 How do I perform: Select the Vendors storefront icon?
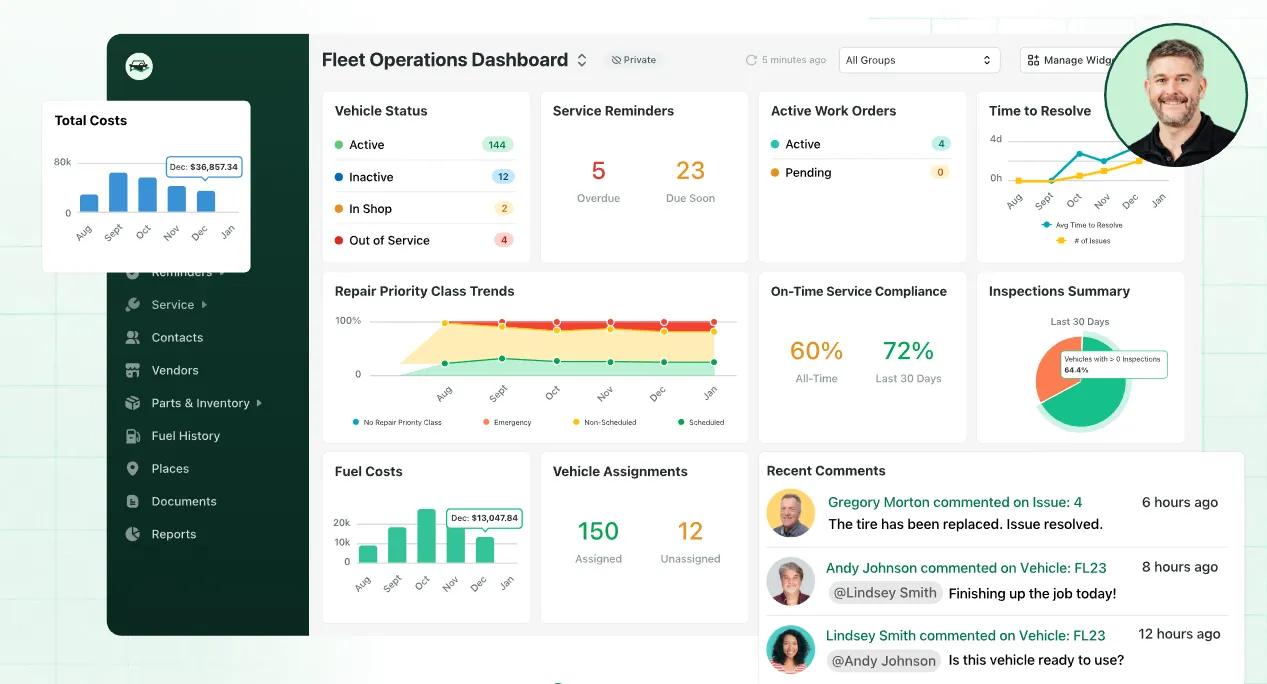[133, 370]
